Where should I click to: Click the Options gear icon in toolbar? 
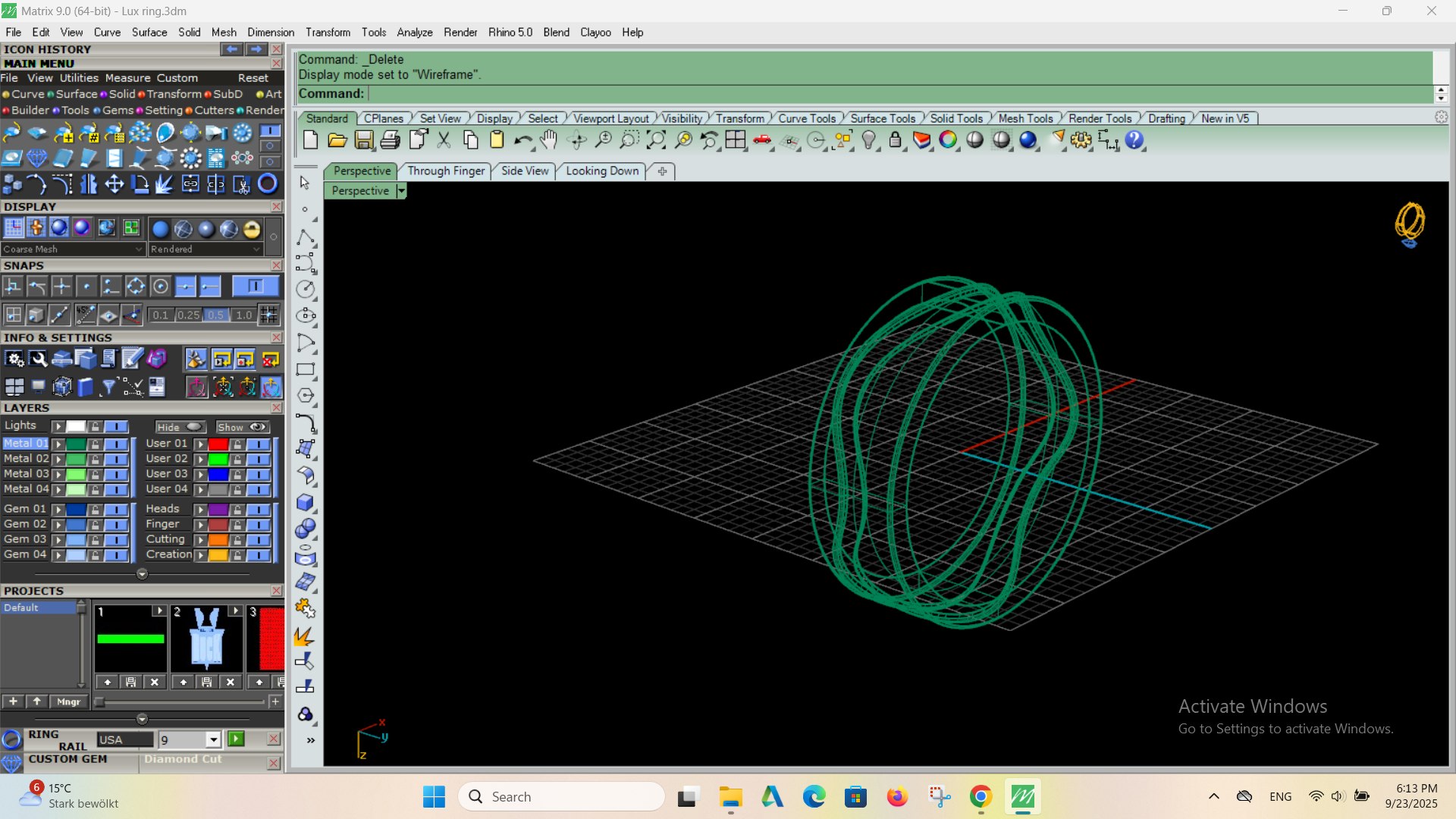coord(1081,140)
